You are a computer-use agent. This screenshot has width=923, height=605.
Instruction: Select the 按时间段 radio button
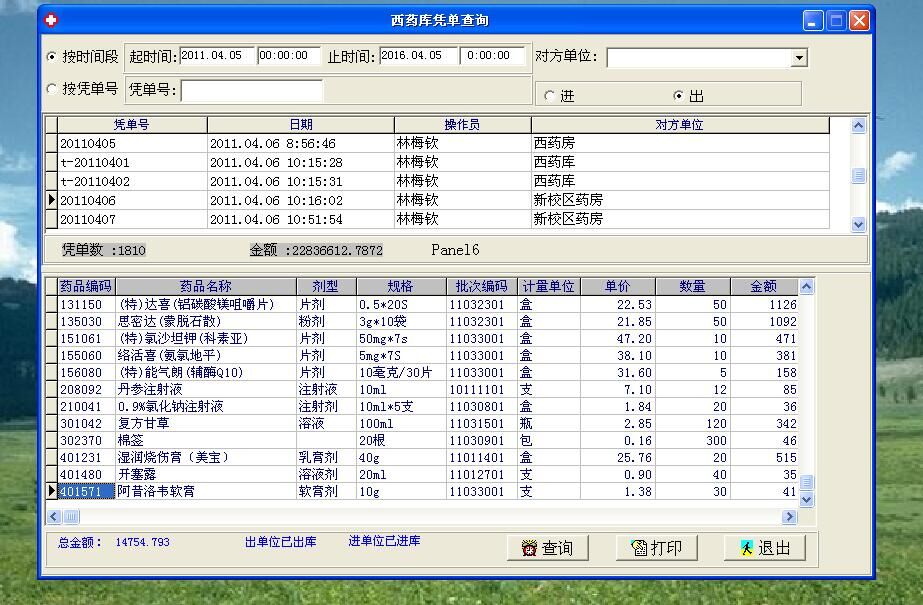tap(52, 56)
